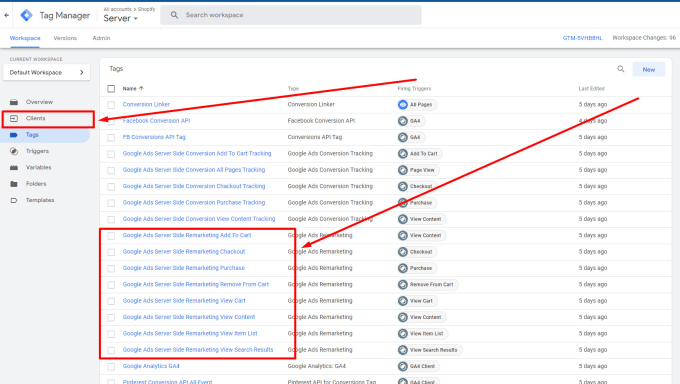Click the New tag button
680x384 pixels.
tap(648, 69)
